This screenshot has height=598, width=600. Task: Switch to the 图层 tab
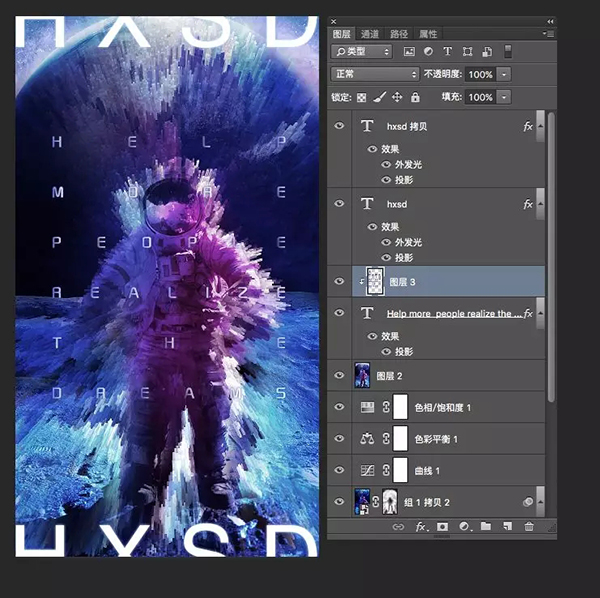click(341, 34)
